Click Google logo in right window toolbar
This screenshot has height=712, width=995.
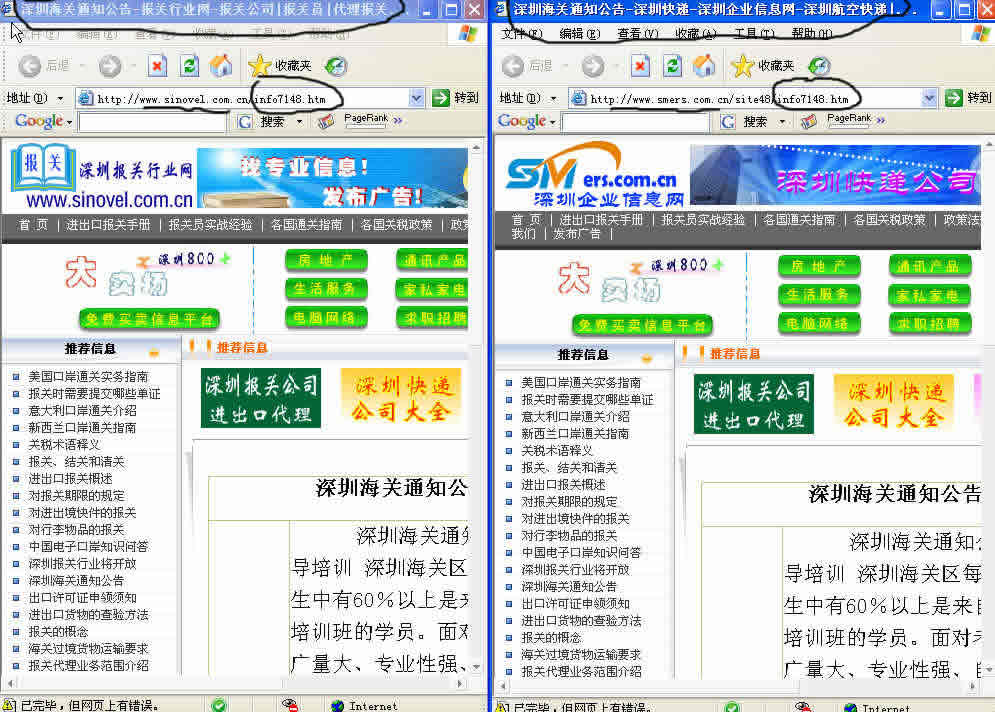(x=522, y=121)
